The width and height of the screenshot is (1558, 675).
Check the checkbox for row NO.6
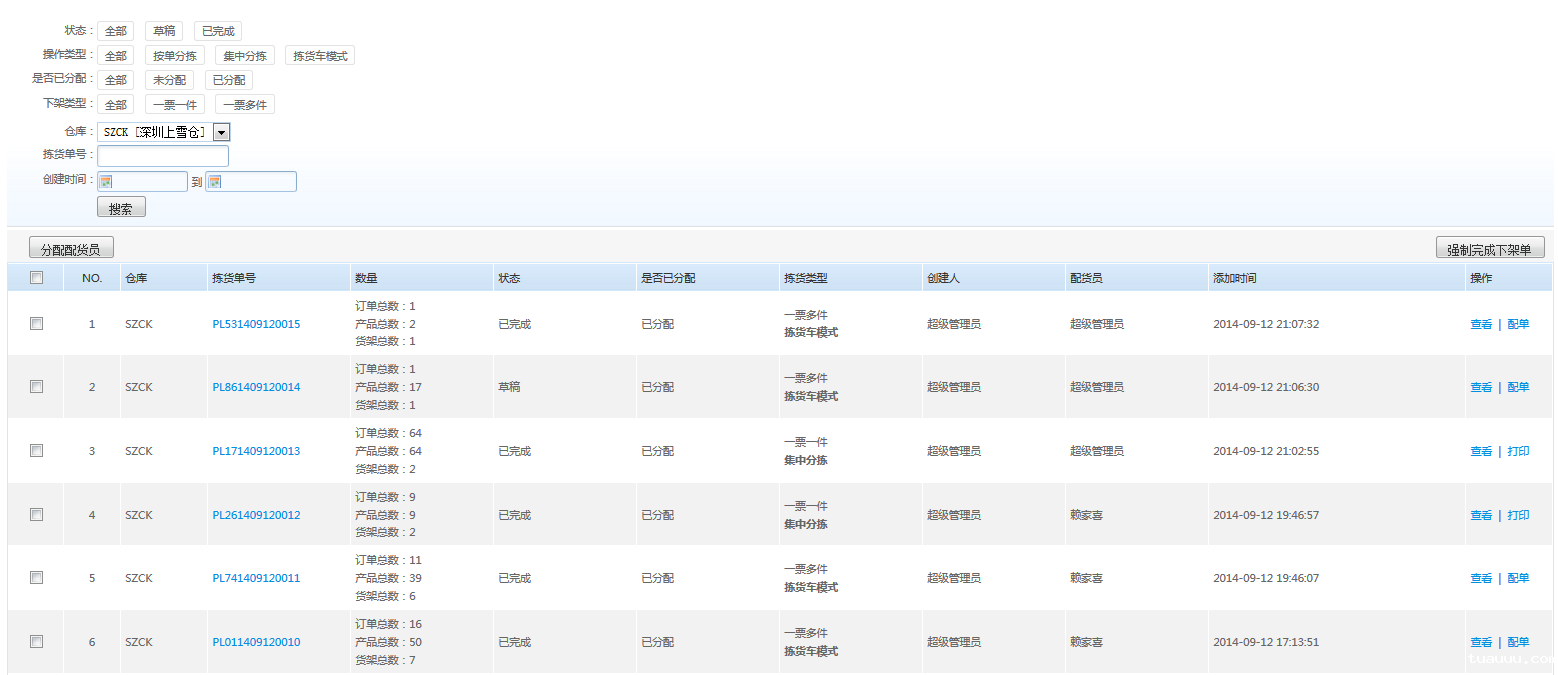tap(36, 641)
